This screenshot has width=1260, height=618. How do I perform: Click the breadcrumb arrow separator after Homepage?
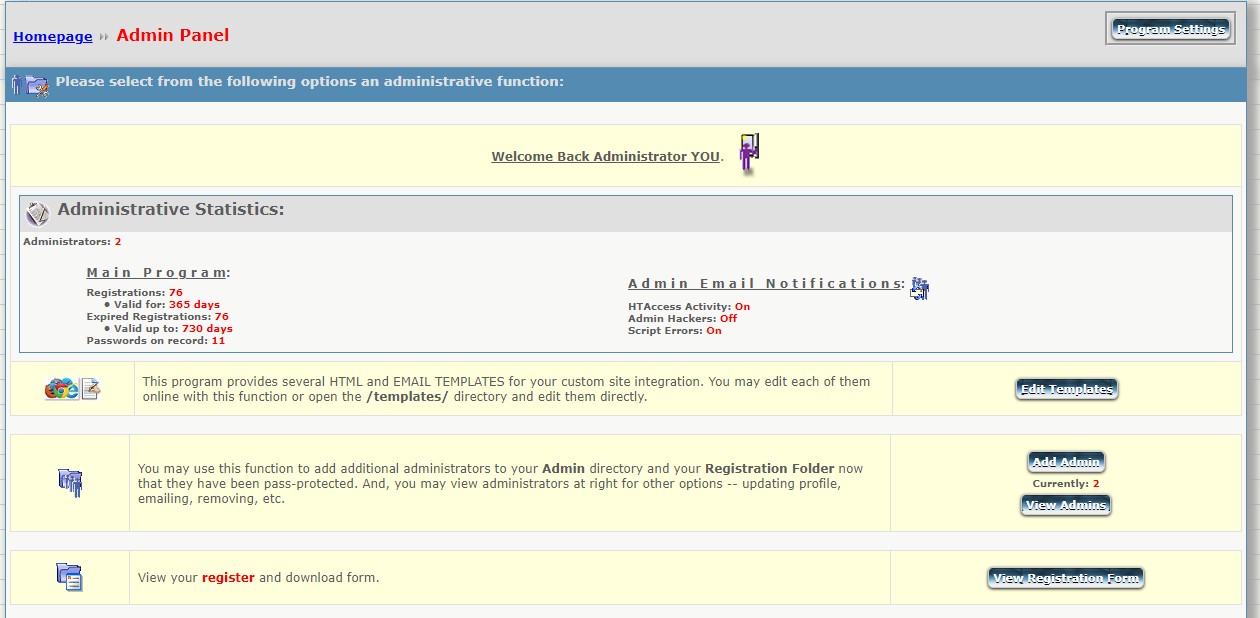[104, 37]
